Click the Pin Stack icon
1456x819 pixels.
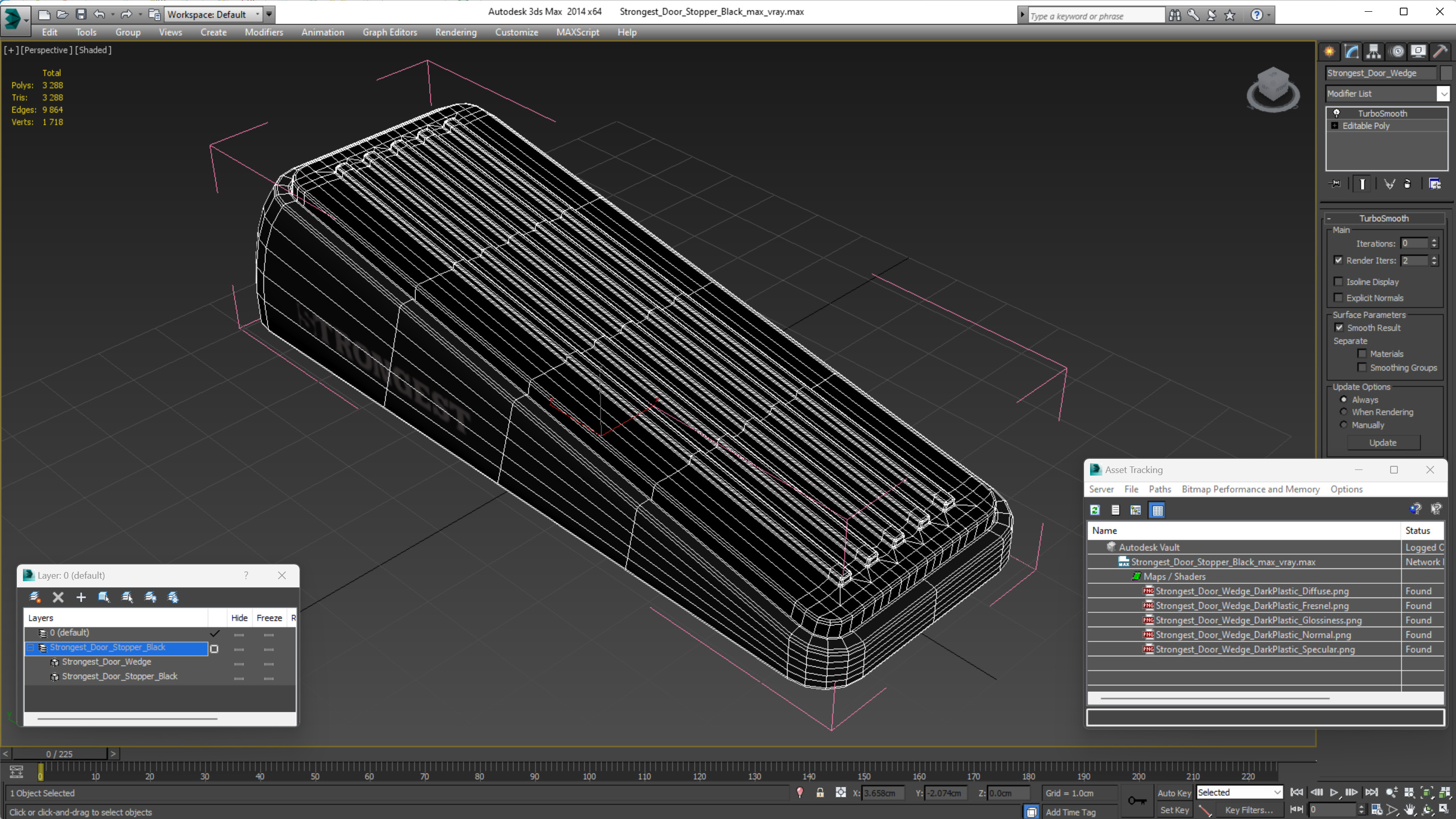1335,184
